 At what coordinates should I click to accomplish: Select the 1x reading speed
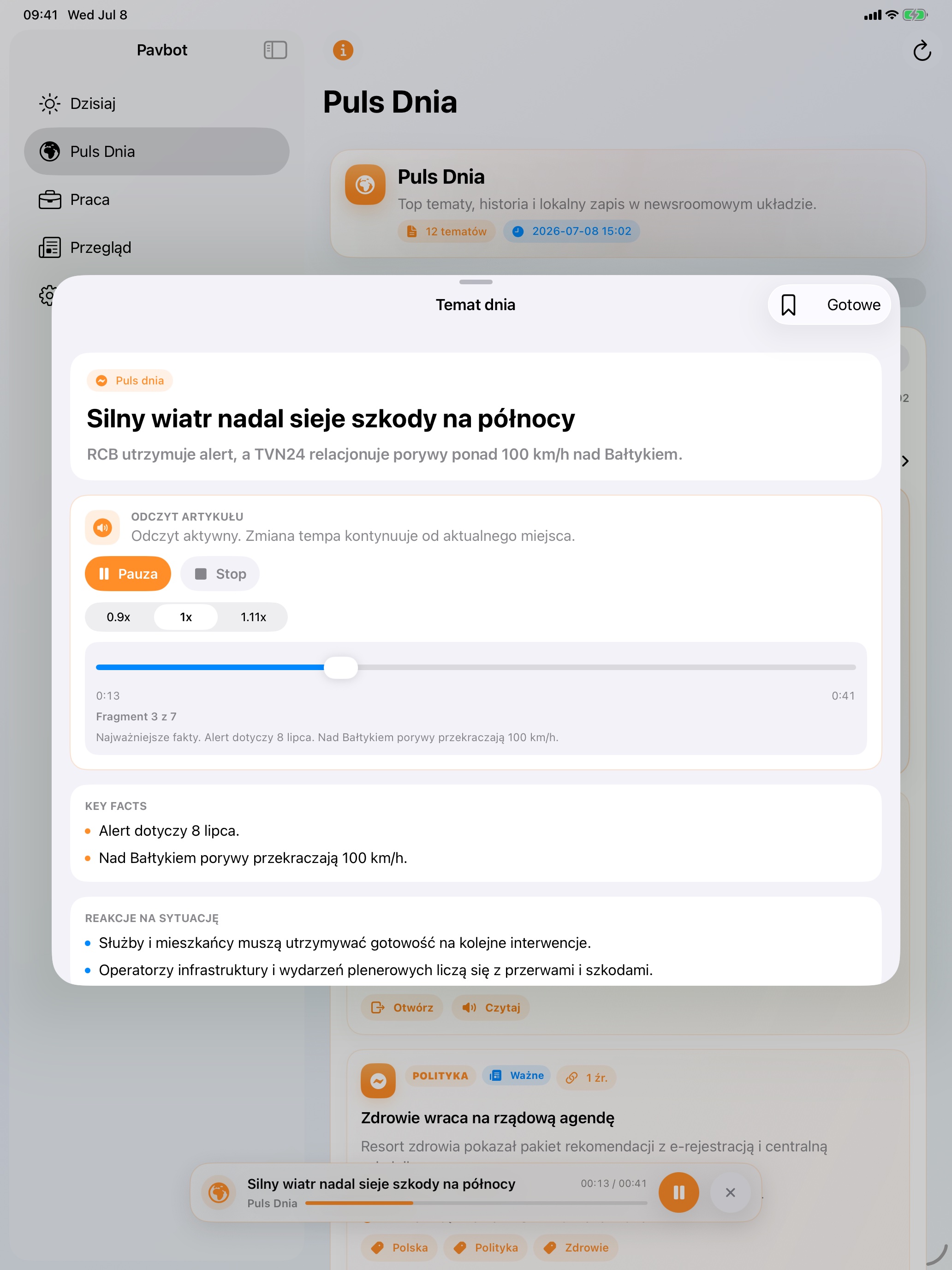coord(186,617)
